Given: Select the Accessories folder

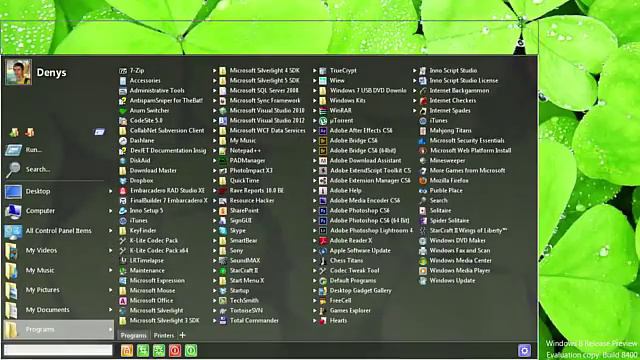Looking at the screenshot, I should tap(145, 80).
